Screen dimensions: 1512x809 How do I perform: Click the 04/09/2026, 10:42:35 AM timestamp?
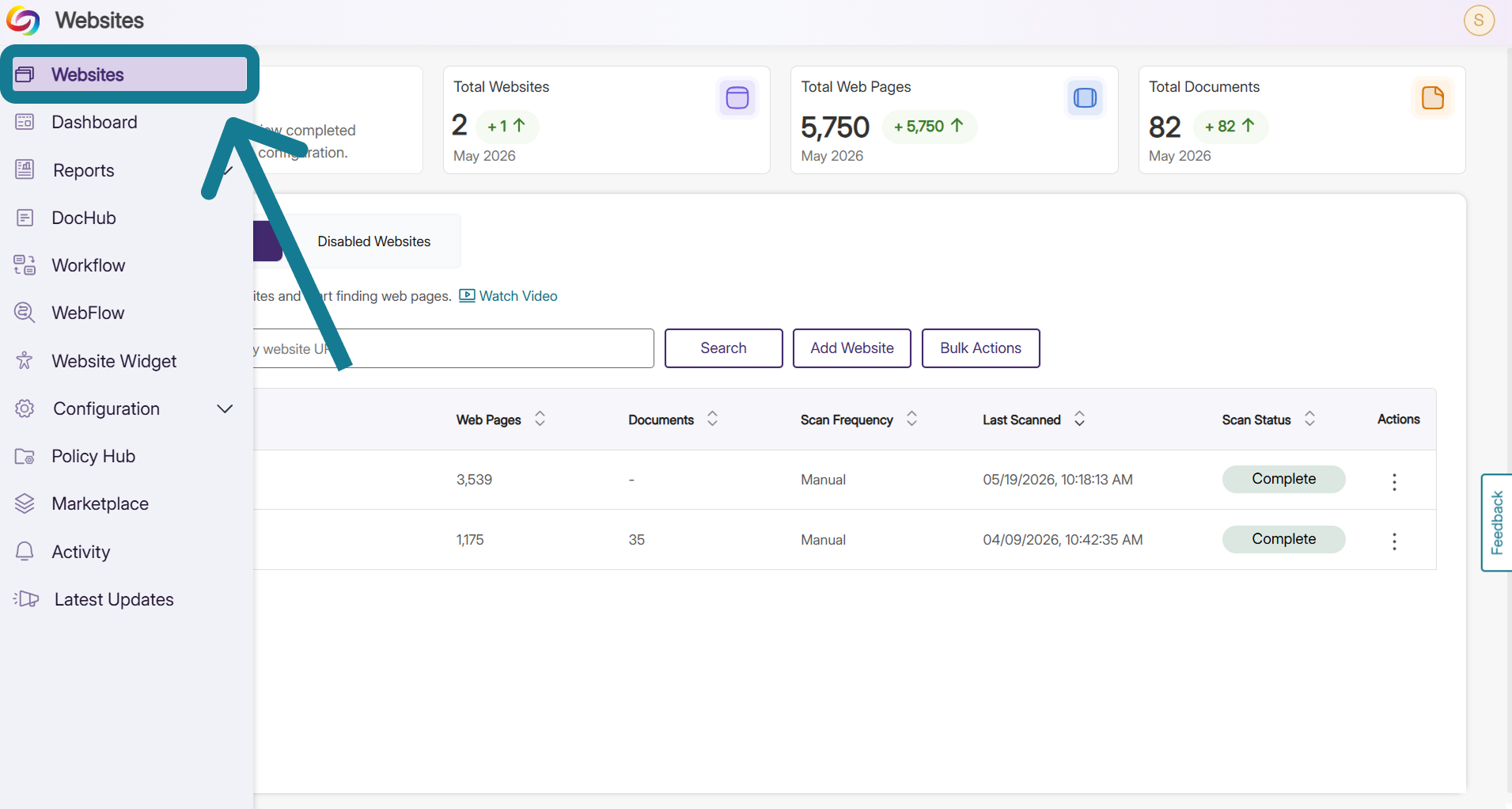1063,540
